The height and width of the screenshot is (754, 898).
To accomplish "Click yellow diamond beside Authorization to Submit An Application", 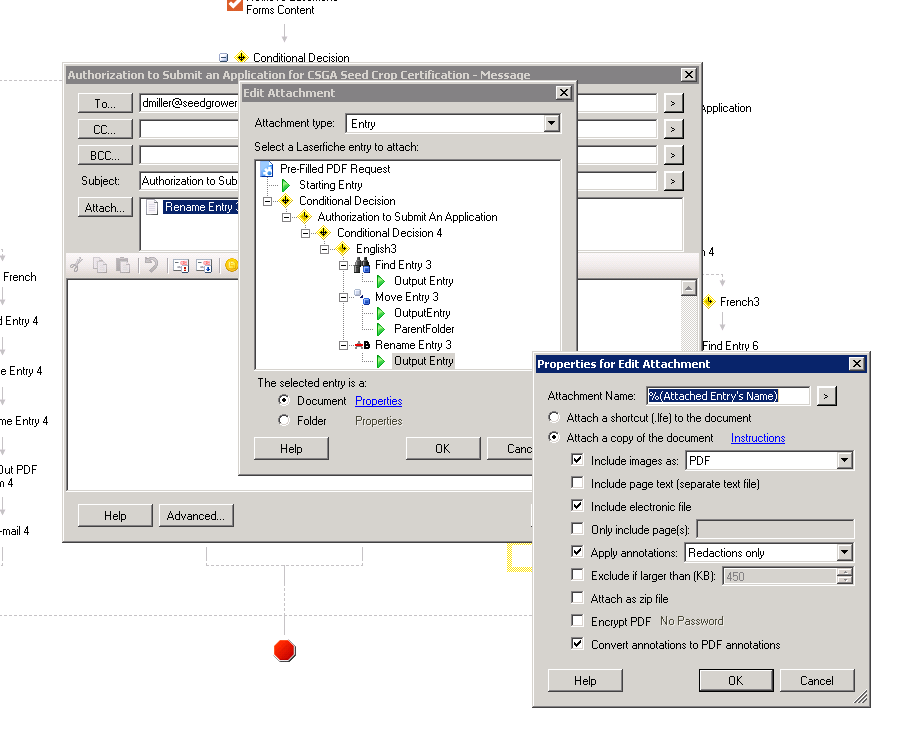I will (x=305, y=217).
